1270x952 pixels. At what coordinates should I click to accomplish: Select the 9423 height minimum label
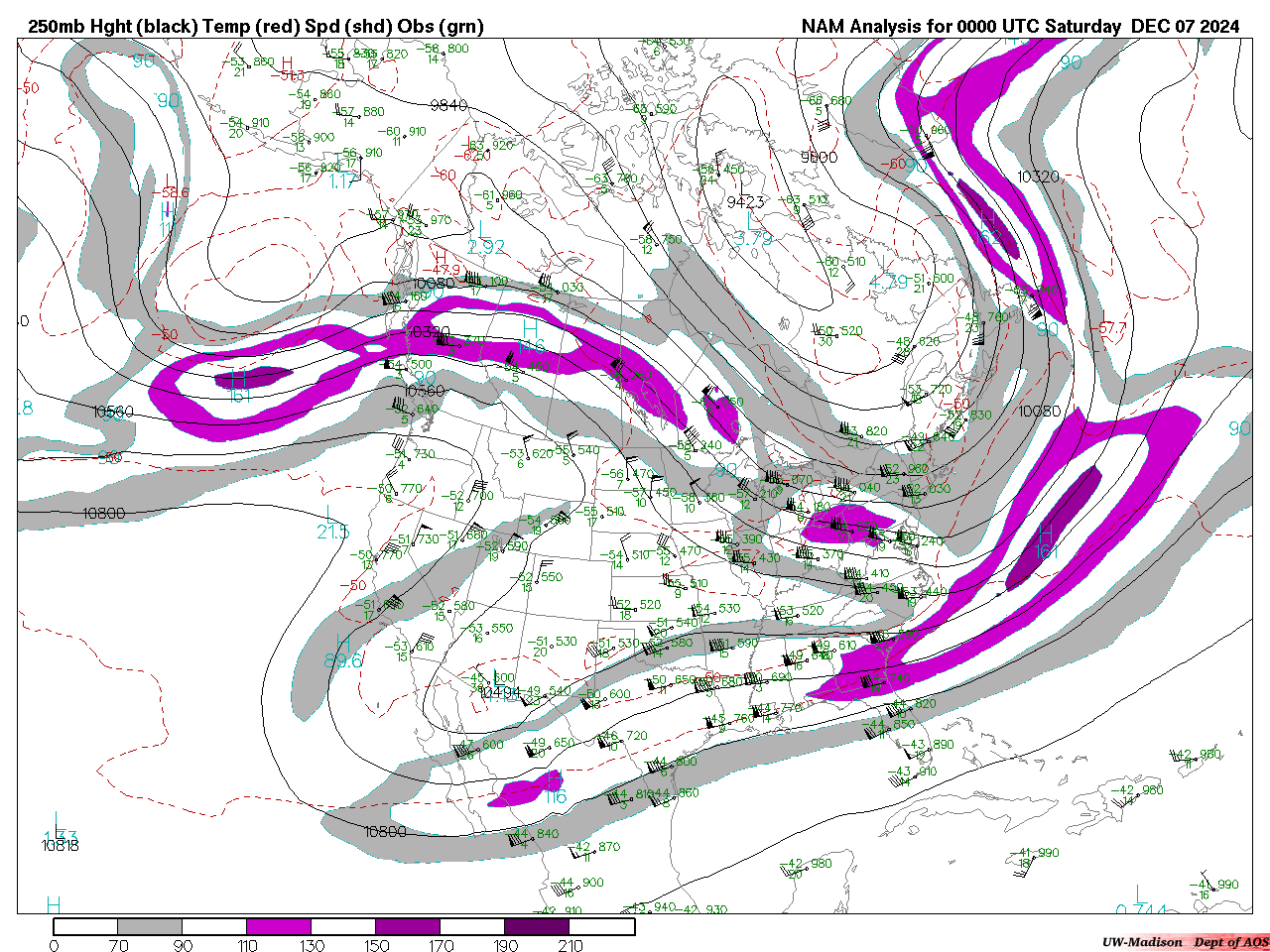pos(745,201)
